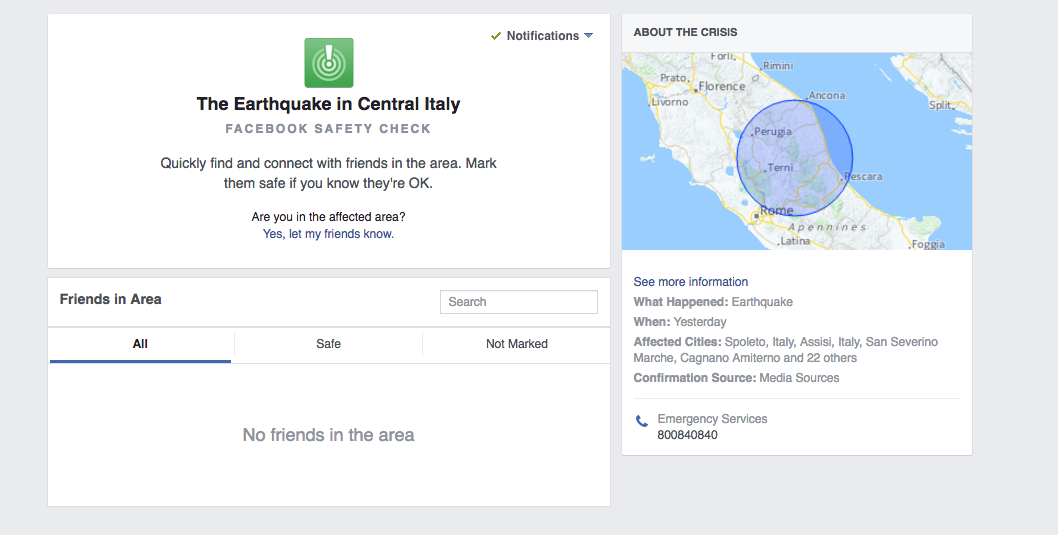1058x535 pixels.
Task: Click the Emergency Services phone icon
Action: 642,422
